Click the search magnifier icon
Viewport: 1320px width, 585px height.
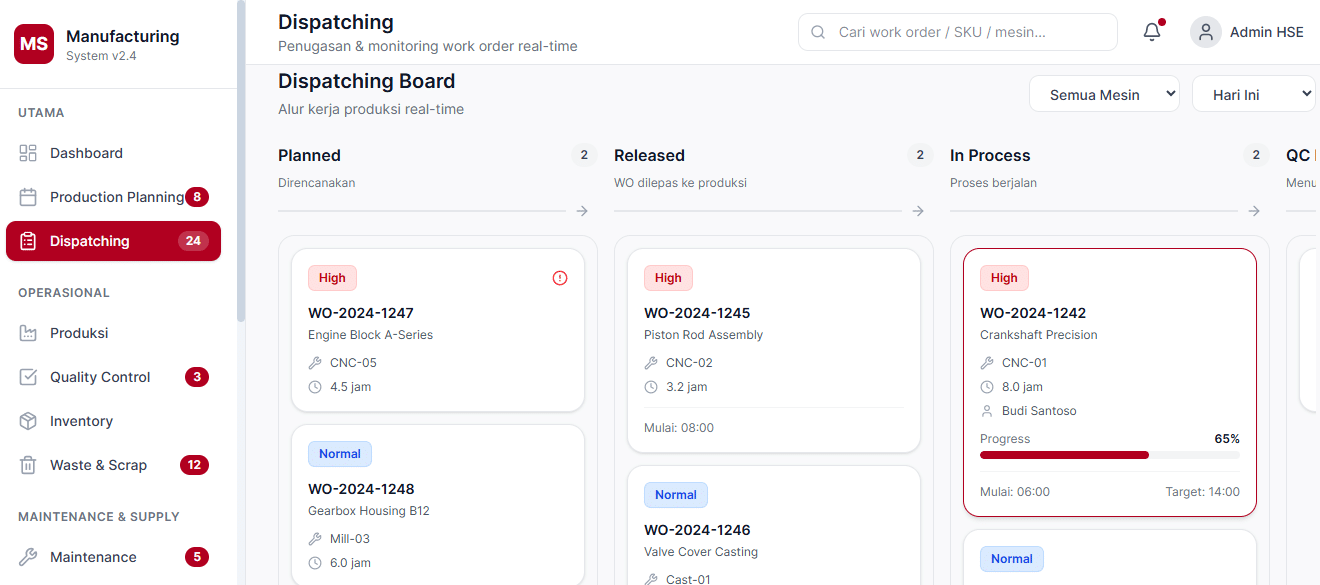coord(818,32)
